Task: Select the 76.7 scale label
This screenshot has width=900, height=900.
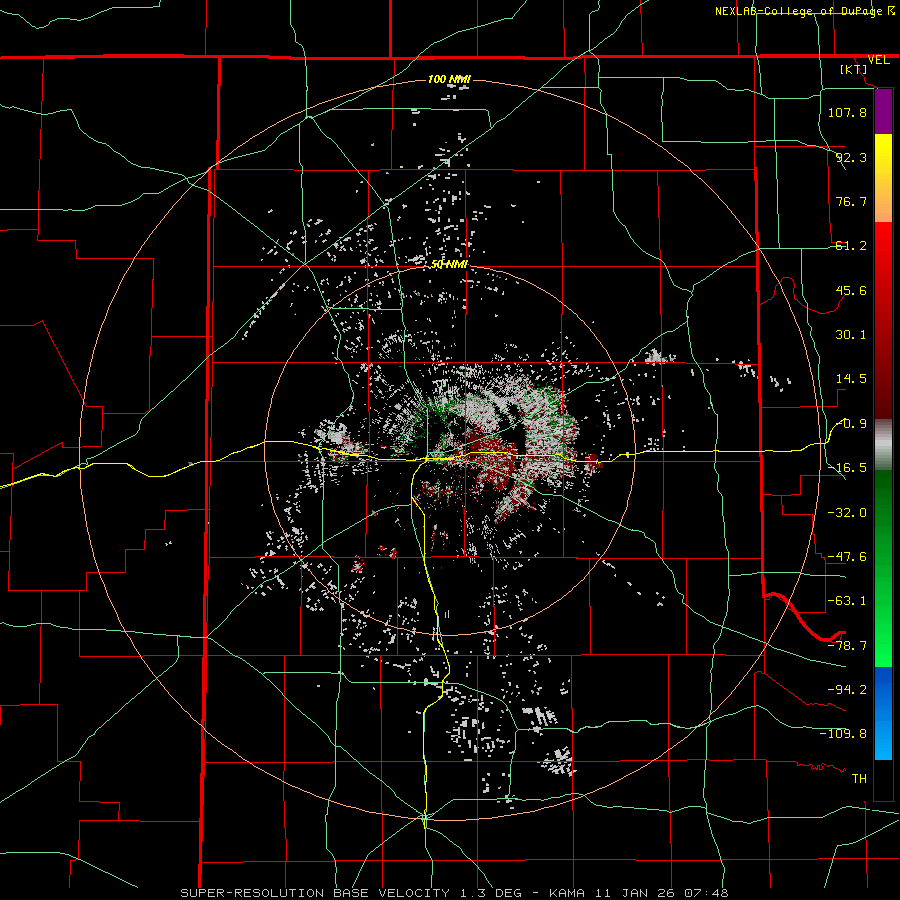Action: click(x=851, y=201)
